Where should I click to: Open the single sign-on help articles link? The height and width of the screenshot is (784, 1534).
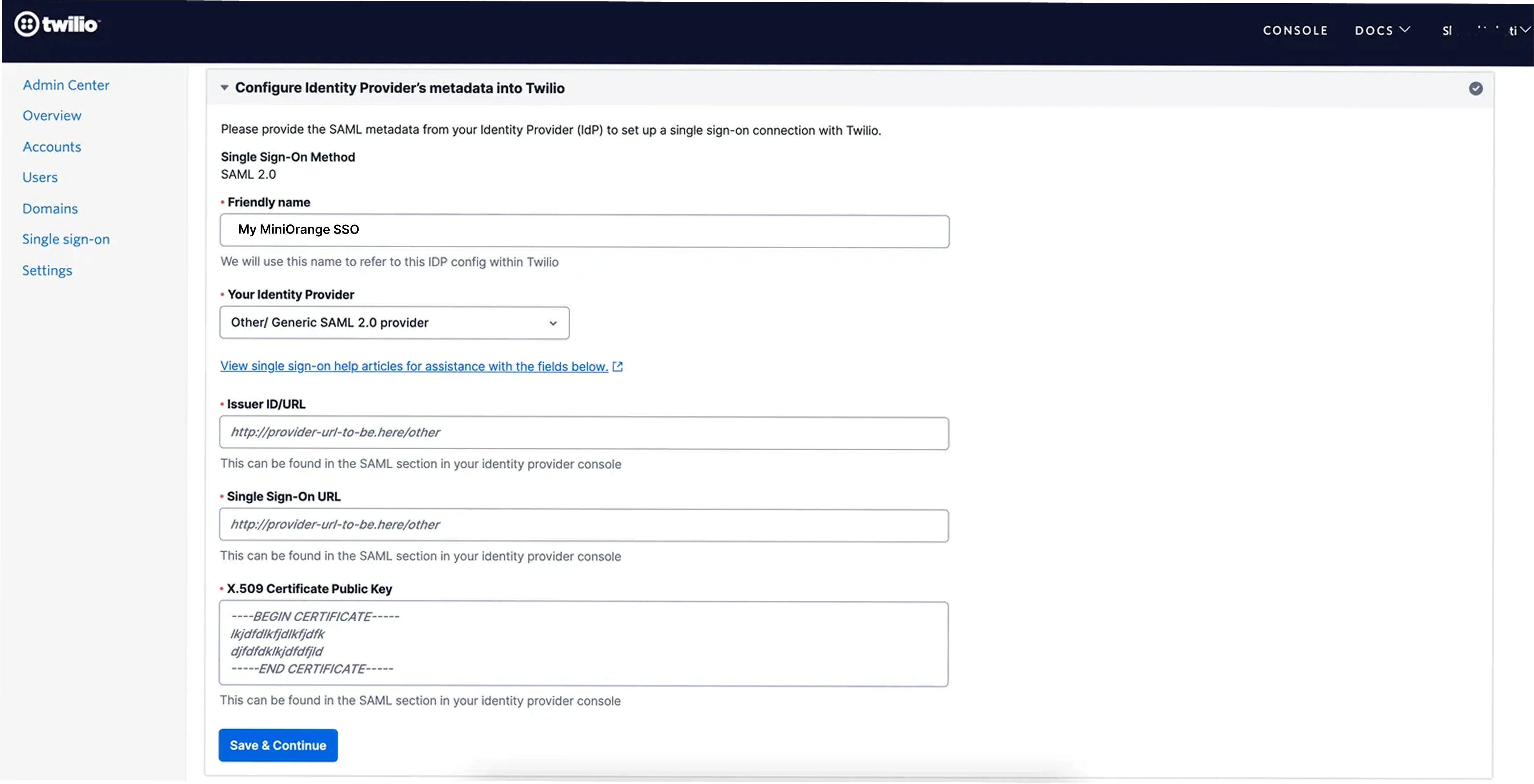tap(414, 366)
